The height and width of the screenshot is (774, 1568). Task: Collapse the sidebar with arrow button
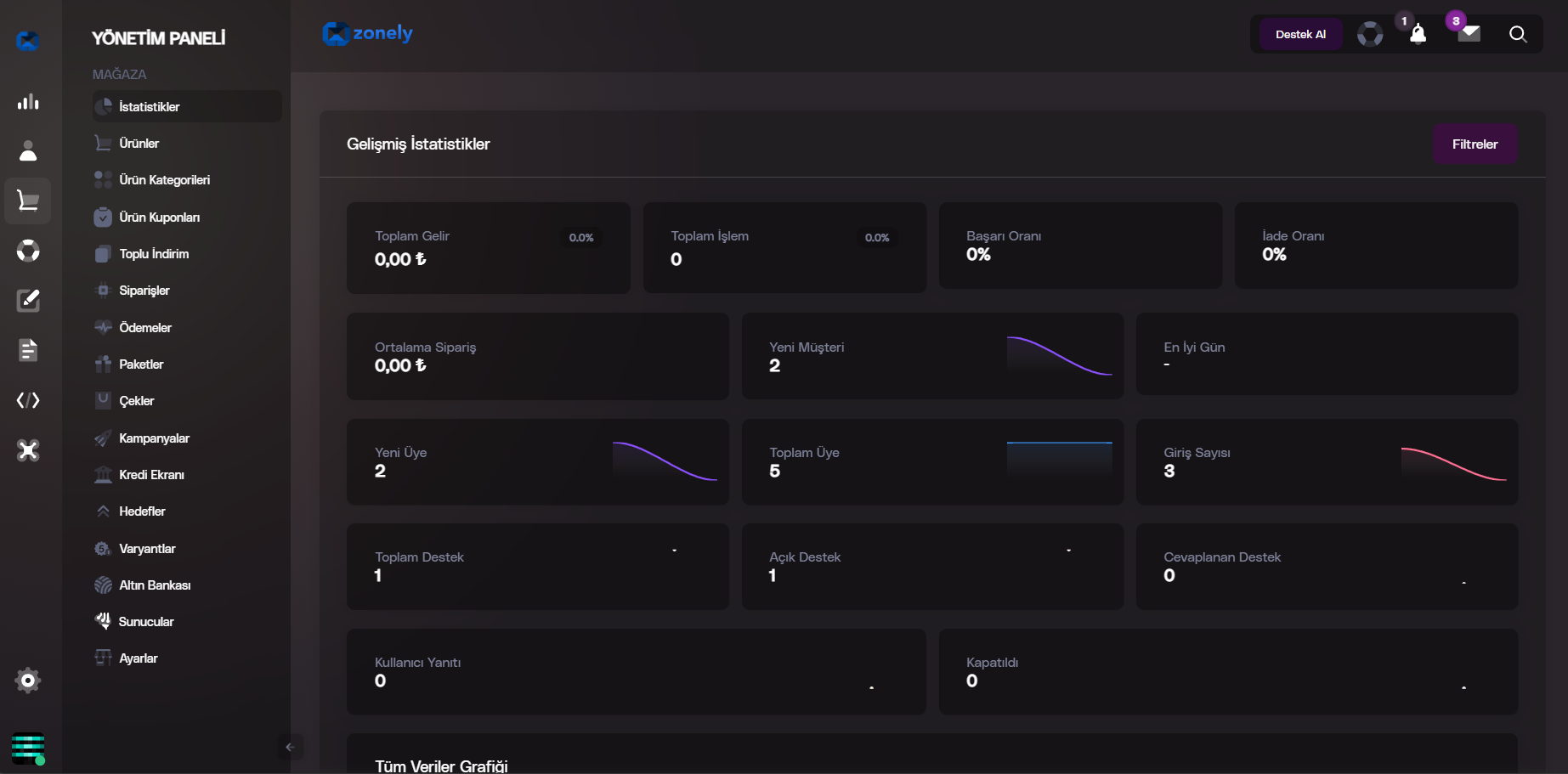click(290, 747)
